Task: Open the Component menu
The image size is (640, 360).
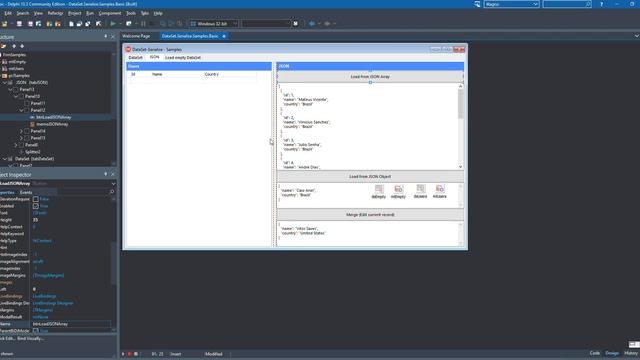Action: pyautogui.click(x=110, y=13)
